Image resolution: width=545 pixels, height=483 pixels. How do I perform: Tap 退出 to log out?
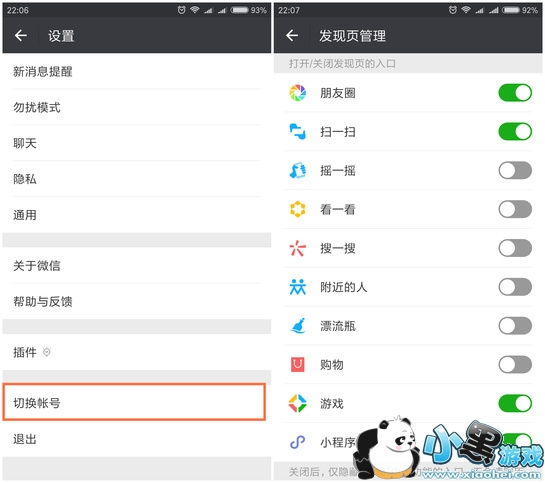click(137, 439)
